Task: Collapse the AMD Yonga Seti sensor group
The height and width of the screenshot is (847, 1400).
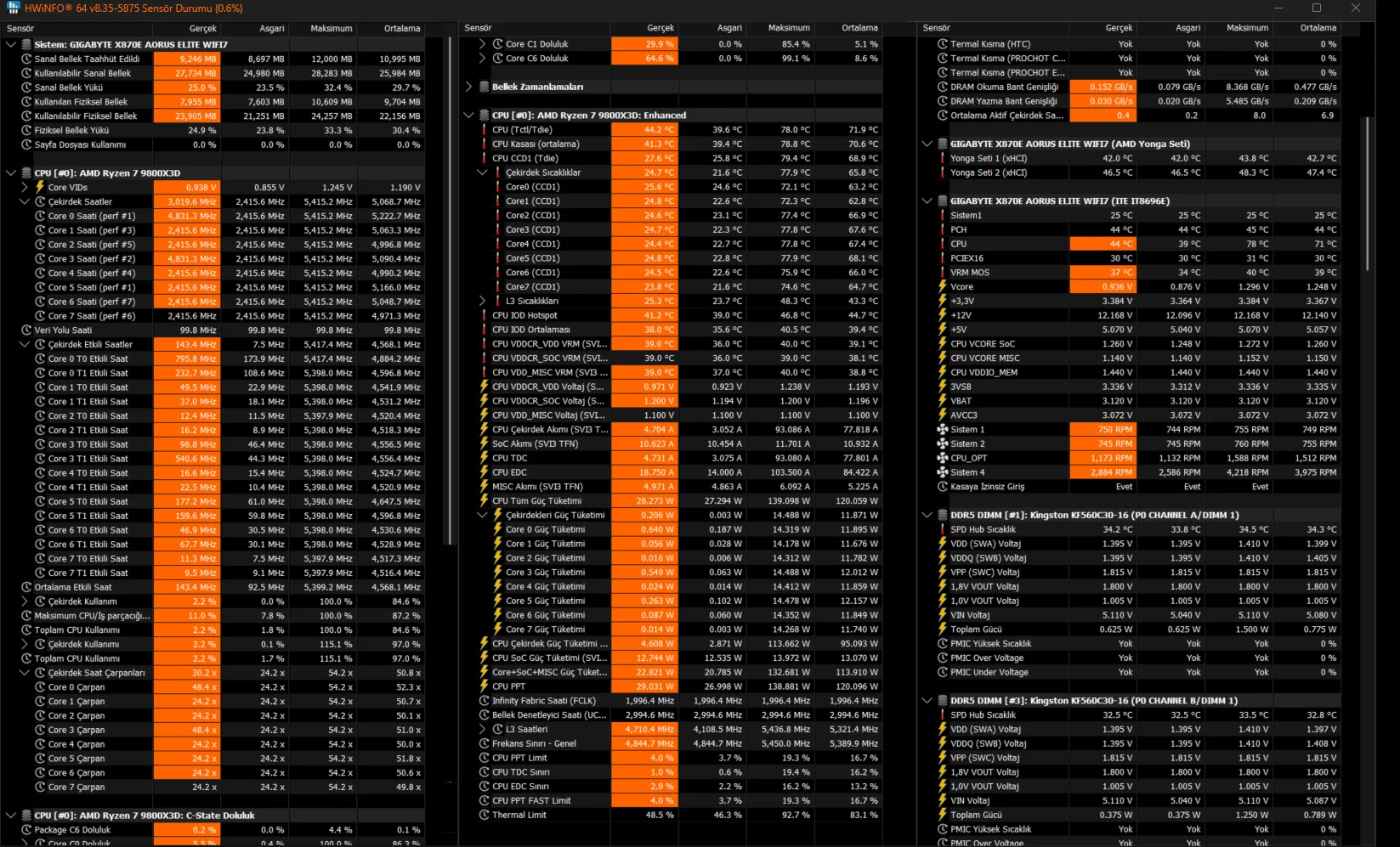Action: pyautogui.click(x=927, y=144)
